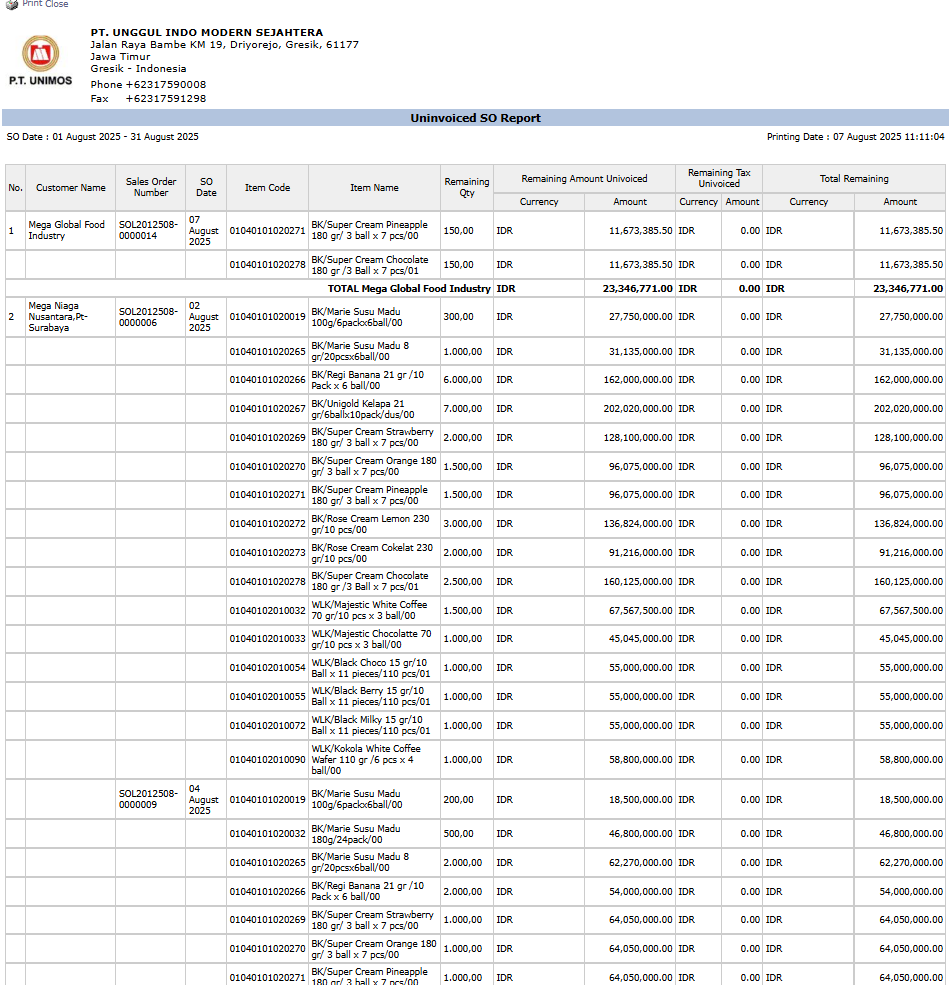The height and width of the screenshot is (985, 950).
Task: Select the Sales Order Number column header
Action: click(151, 188)
